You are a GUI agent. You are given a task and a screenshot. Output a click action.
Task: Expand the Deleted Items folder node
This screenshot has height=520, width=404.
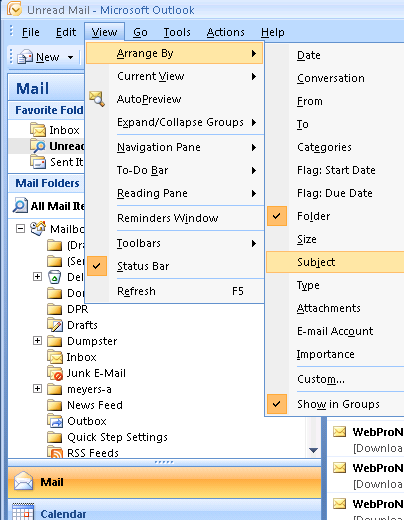pyautogui.click(x=37, y=277)
